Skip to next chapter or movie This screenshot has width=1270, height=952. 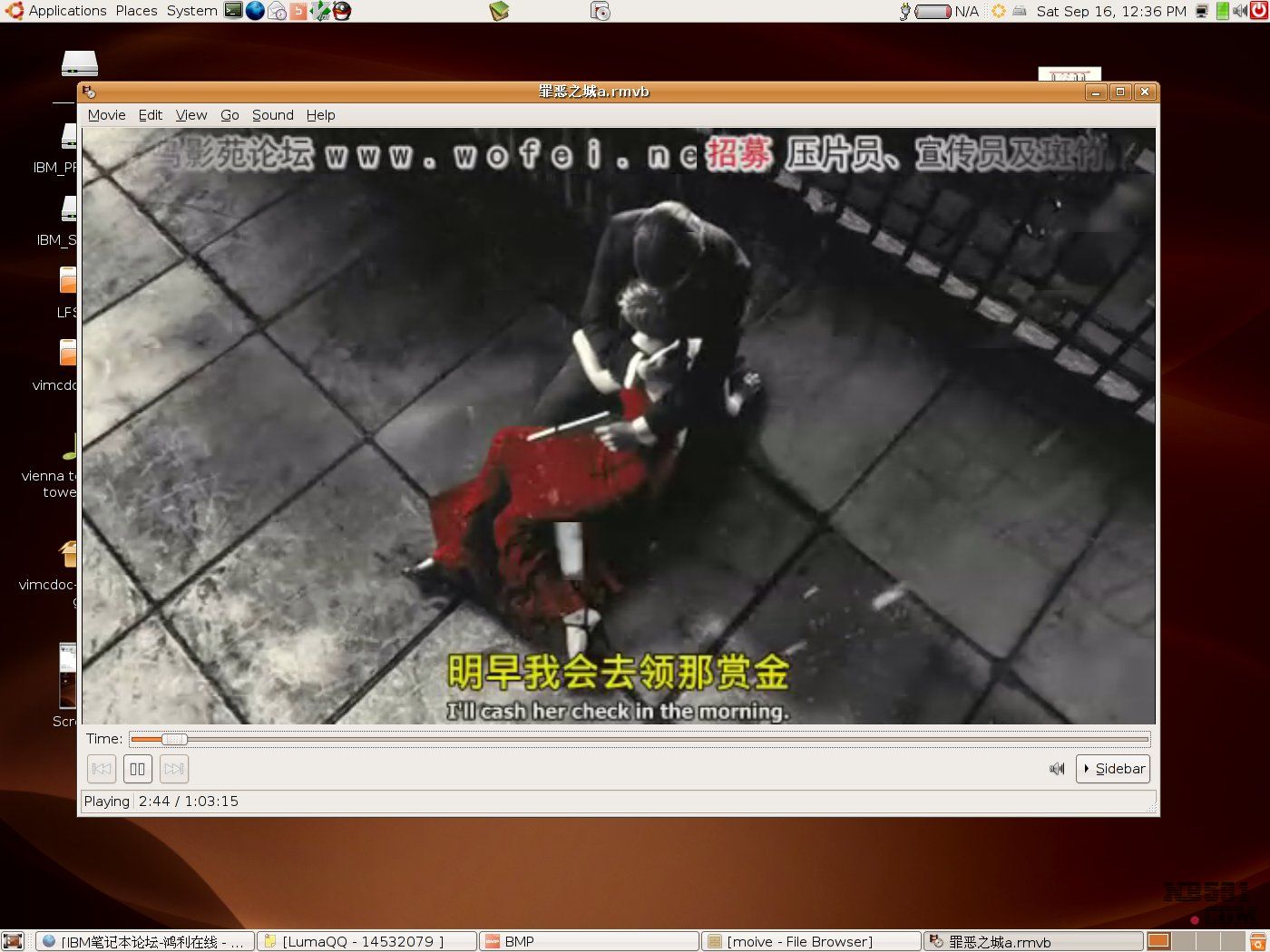[174, 769]
